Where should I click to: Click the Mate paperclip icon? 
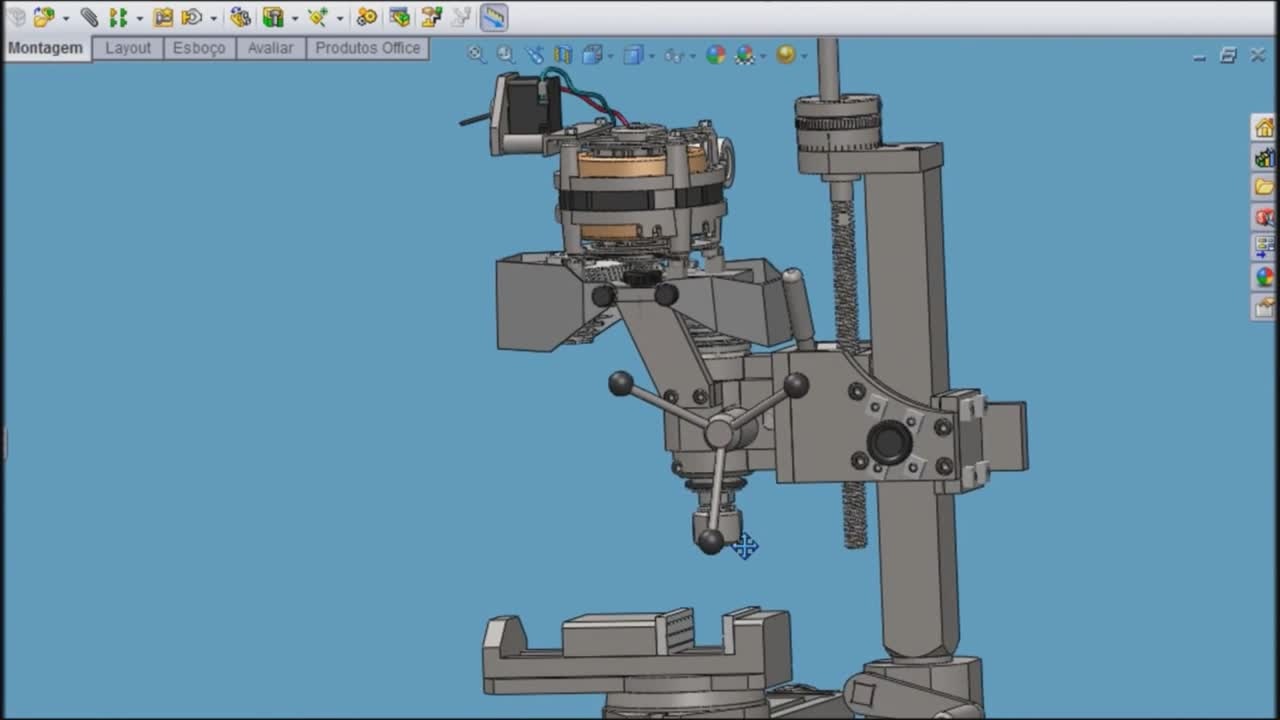tap(90, 17)
